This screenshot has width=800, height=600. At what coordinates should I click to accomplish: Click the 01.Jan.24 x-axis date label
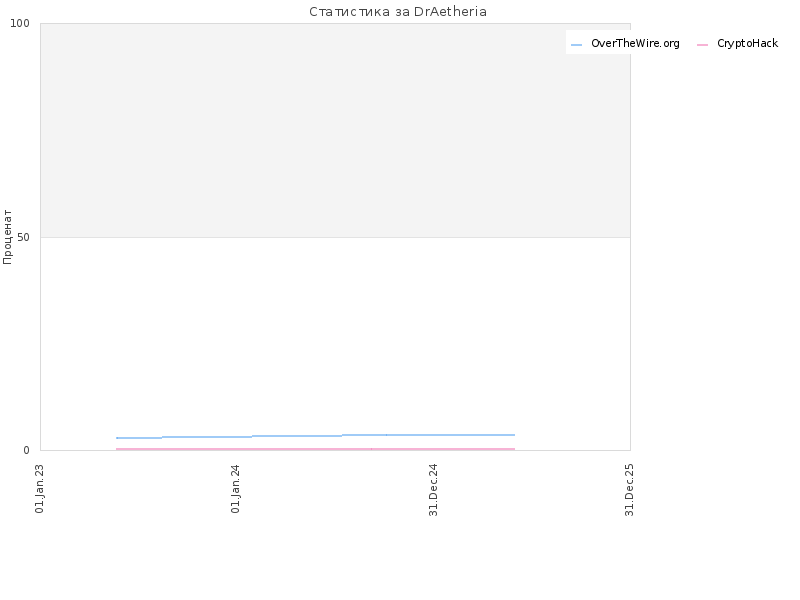235,488
